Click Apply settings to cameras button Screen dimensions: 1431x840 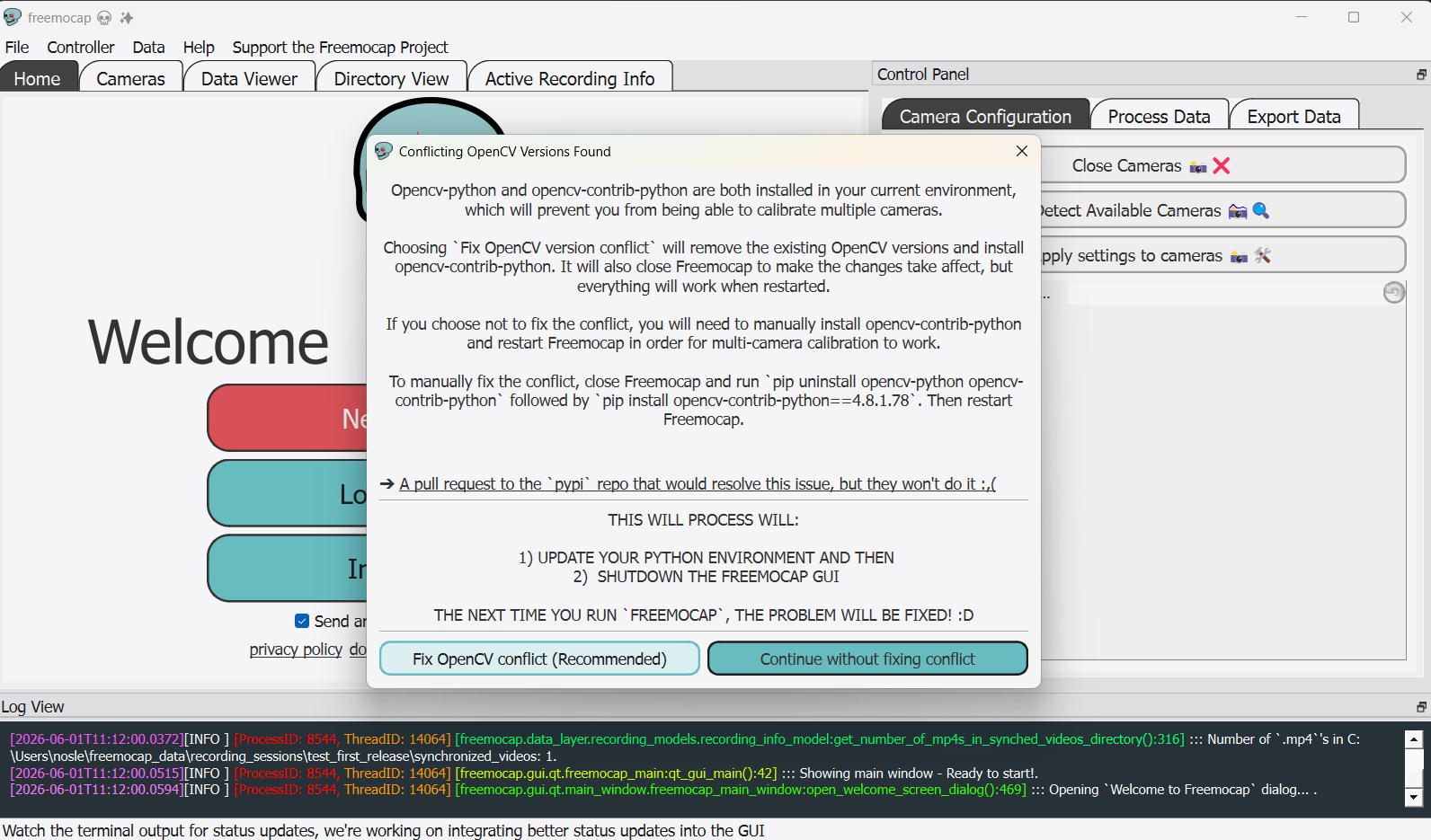click(1222, 255)
